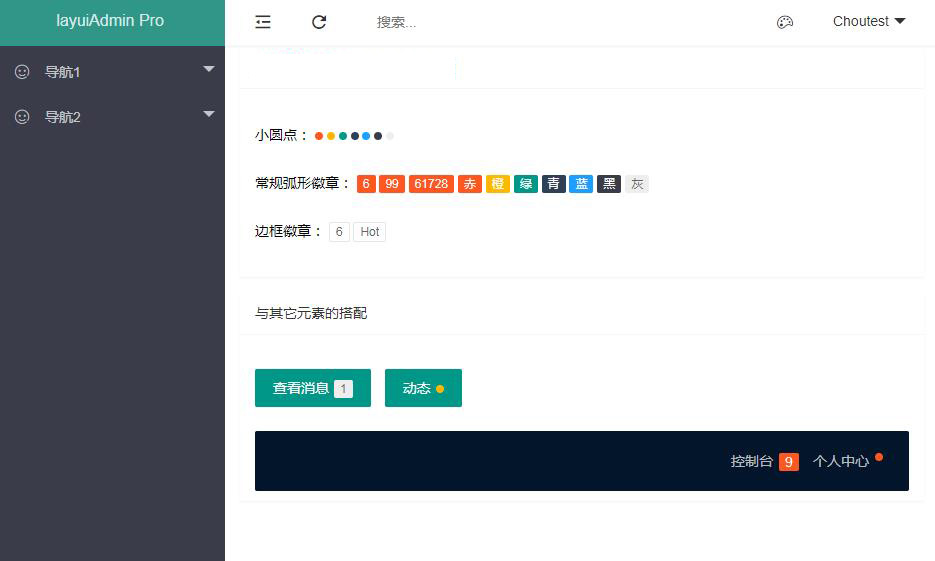This screenshot has width=935, height=561.
Task: Click the layuiAdmin Pro logo title
Action: [110, 21]
